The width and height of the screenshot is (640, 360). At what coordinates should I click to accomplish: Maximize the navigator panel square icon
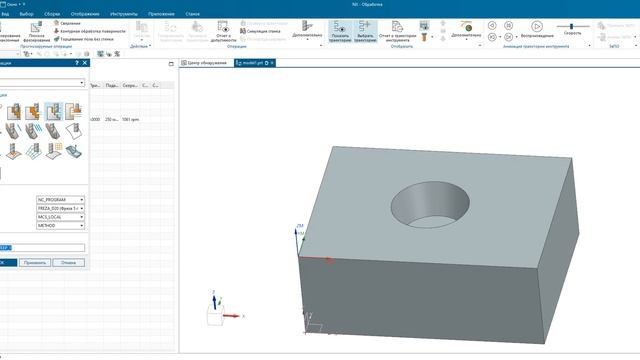[x=171, y=64]
